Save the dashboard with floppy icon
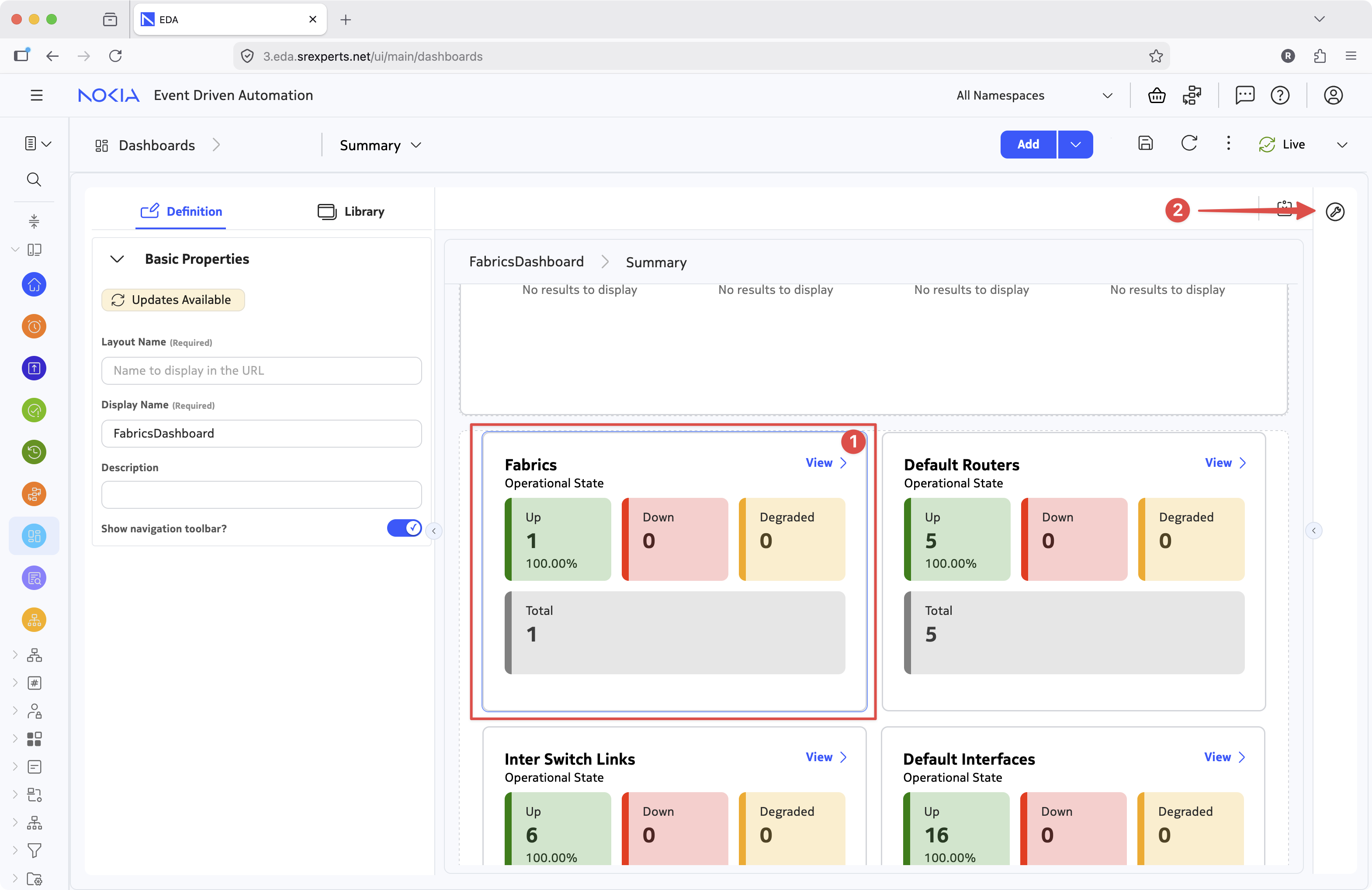Image resolution: width=1372 pixels, height=890 pixels. [1146, 143]
